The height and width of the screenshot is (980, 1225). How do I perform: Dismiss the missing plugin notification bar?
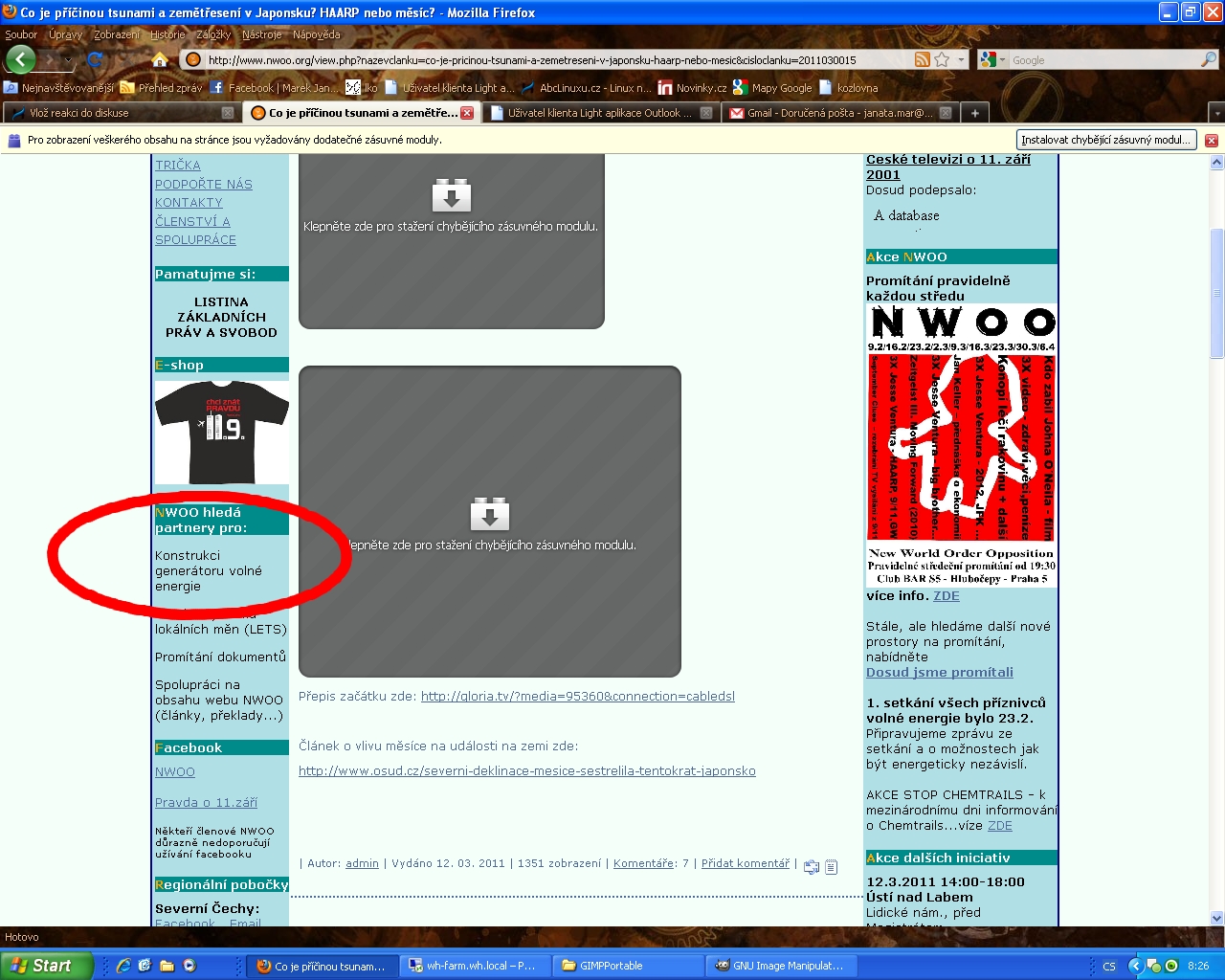point(1212,140)
